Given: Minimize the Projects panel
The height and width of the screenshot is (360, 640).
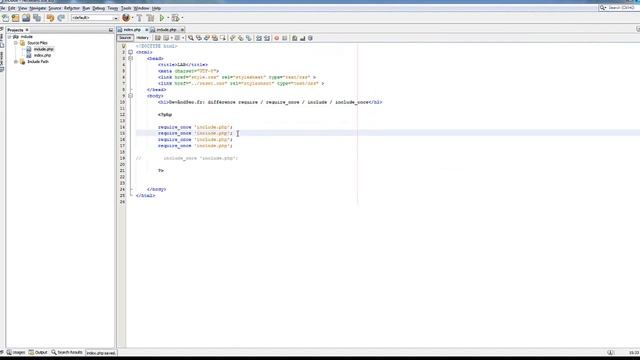Looking at the screenshot, I should (x=111, y=30).
